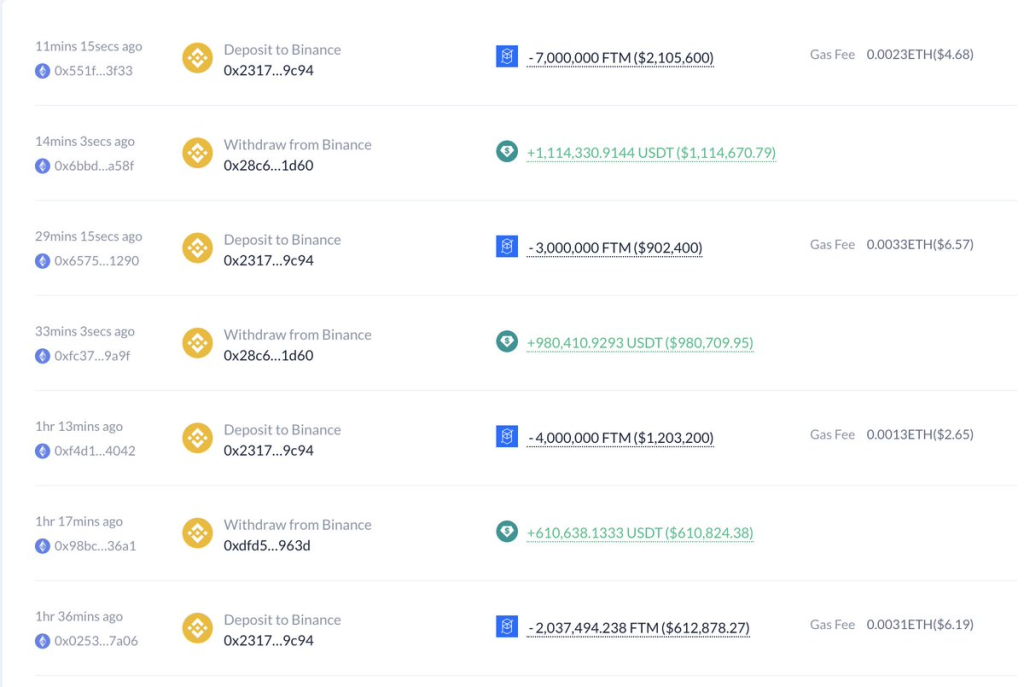
Task: Select address 0x2317...9c94 in the 29mins row
Action: tap(268, 261)
